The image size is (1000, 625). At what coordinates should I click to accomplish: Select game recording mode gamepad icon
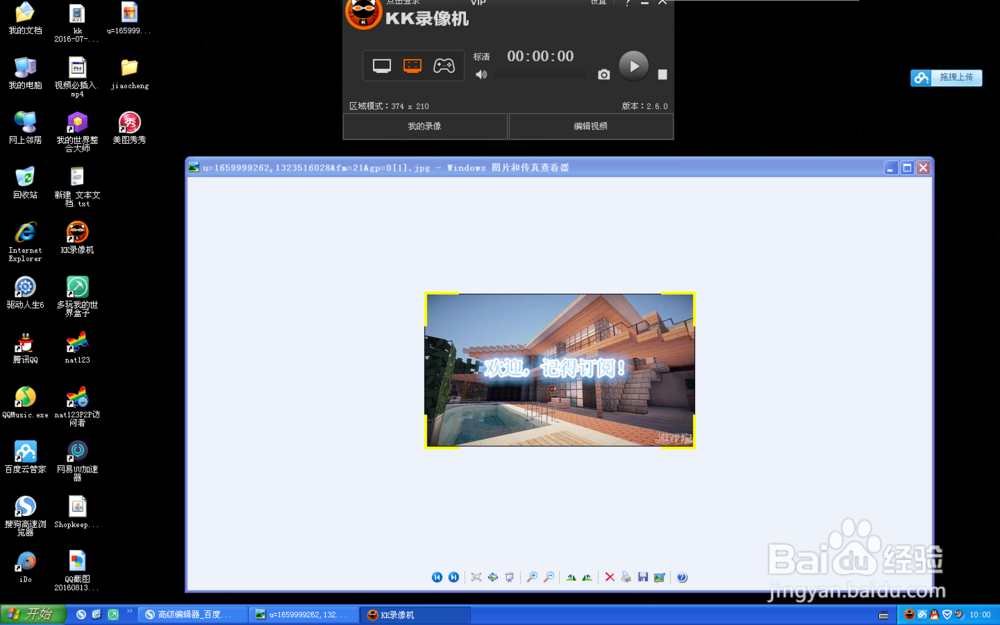click(x=444, y=66)
